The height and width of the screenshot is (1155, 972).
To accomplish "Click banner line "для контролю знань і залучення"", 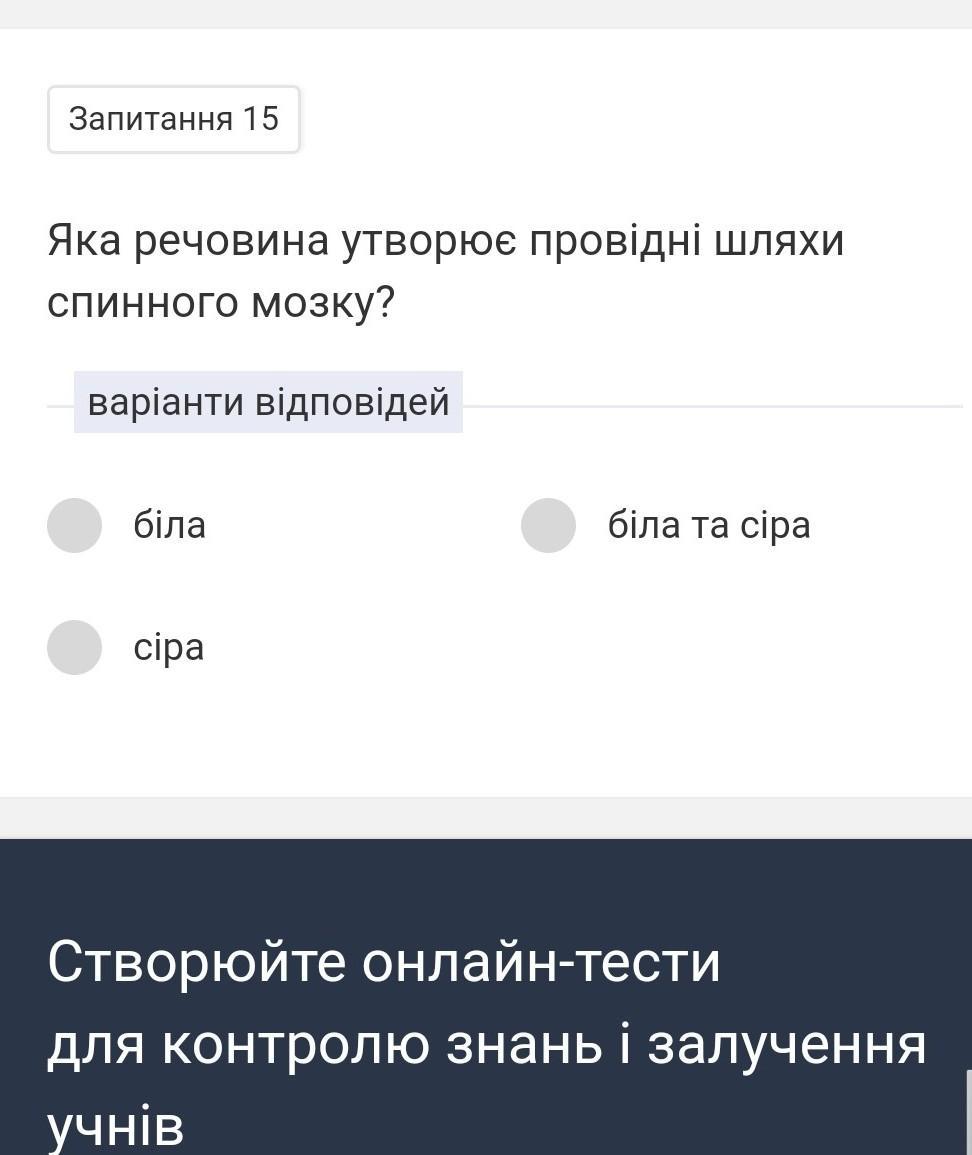I will [486, 1044].
